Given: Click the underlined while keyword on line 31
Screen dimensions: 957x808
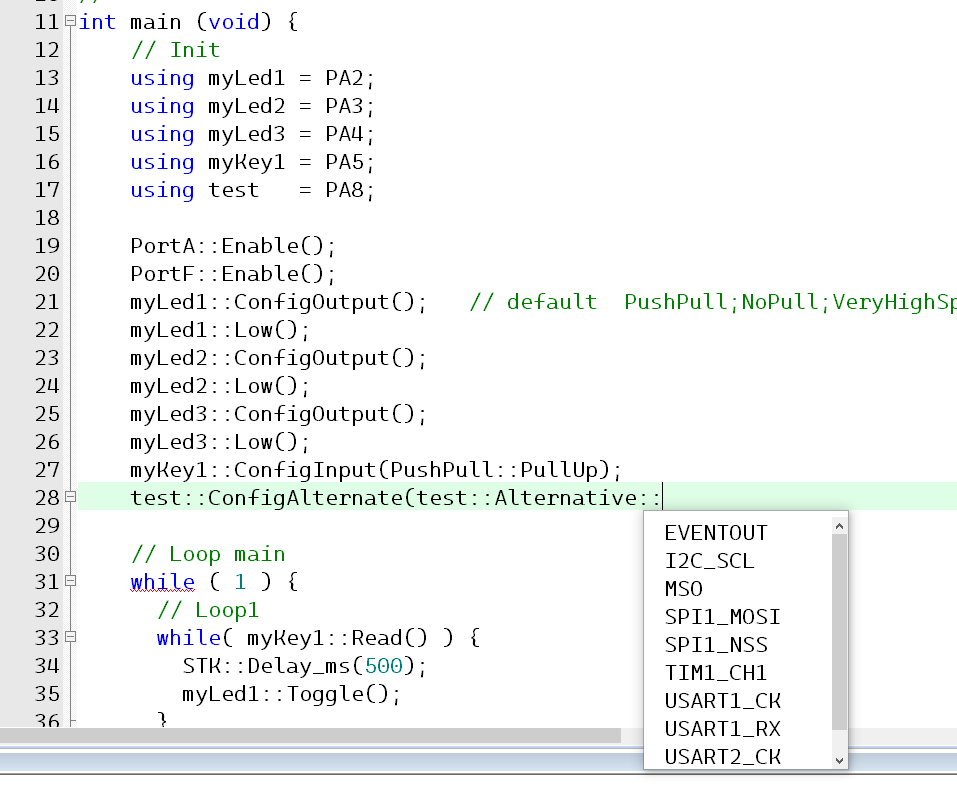Looking at the screenshot, I should click(162, 581).
